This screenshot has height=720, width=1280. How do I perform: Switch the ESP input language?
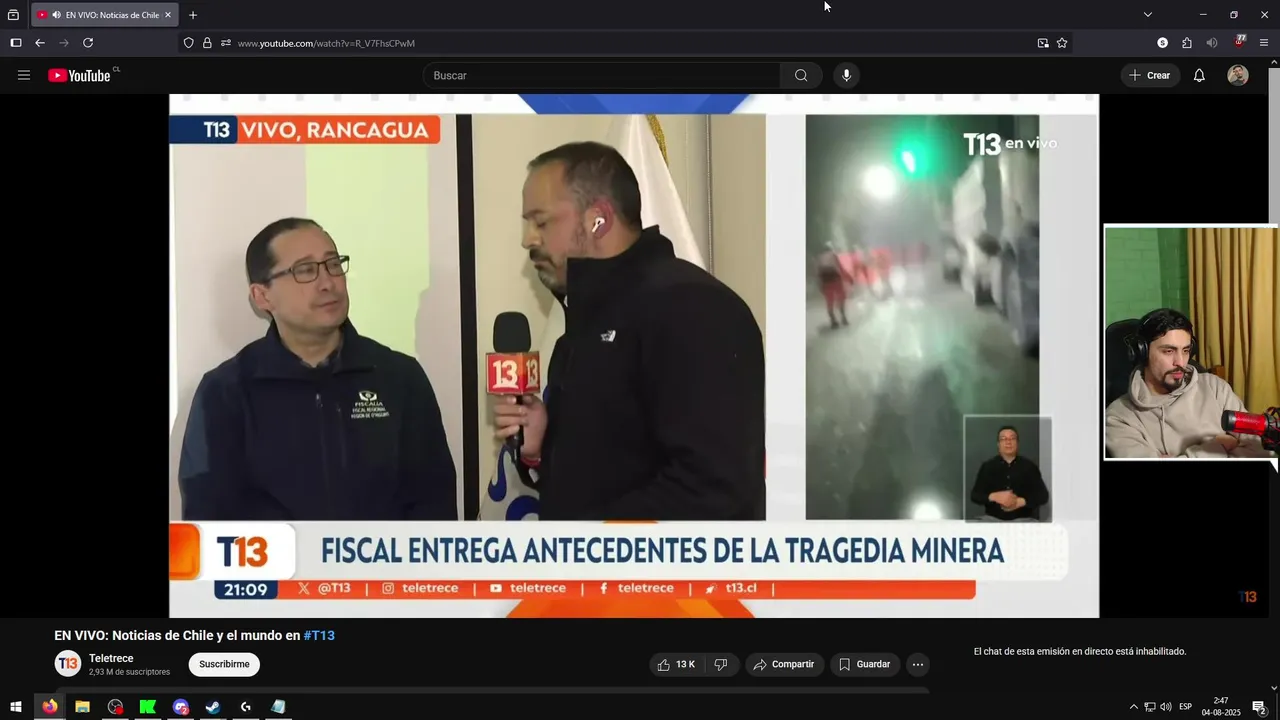(1185, 707)
